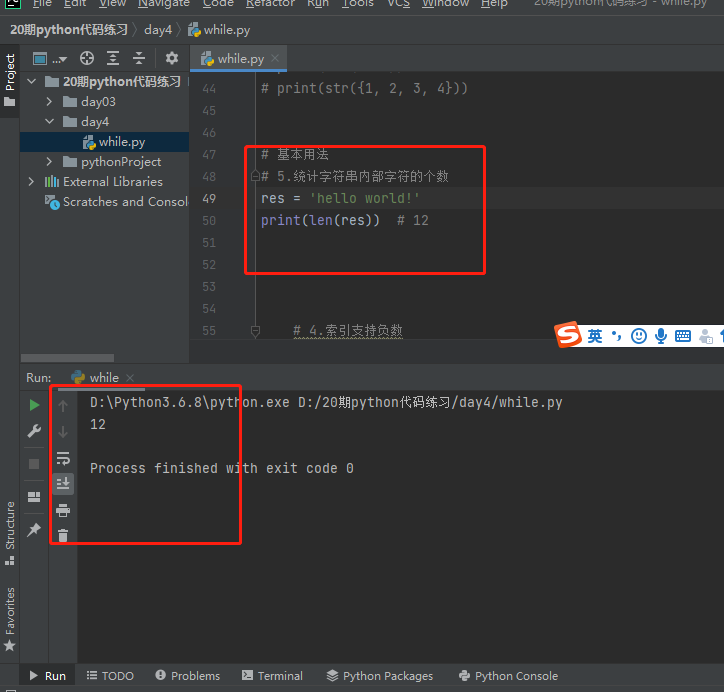
Task: Open the Navigate menu
Action: (164, 4)
